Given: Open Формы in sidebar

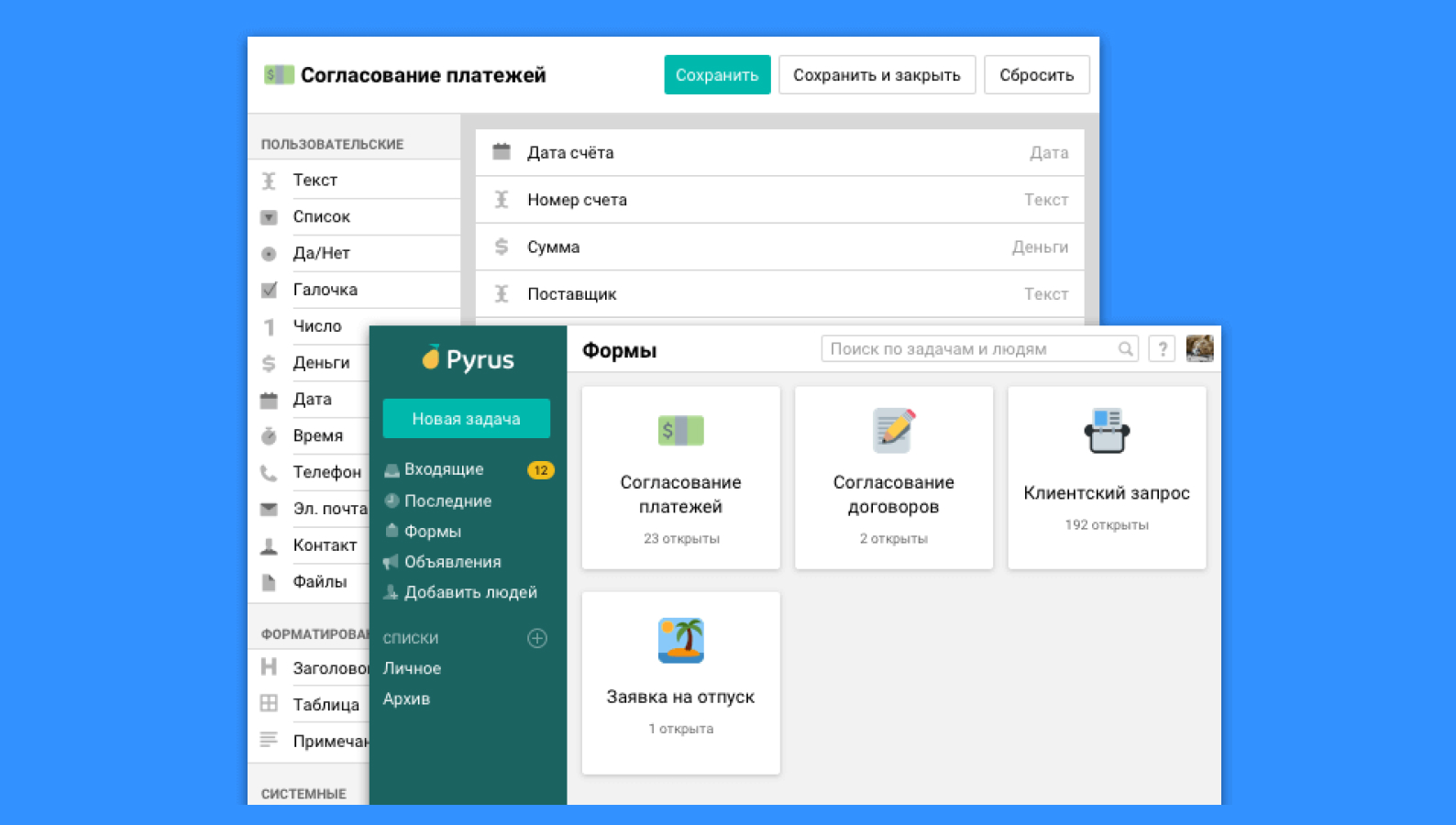Looking at the screenshot, I should point(432,532).
